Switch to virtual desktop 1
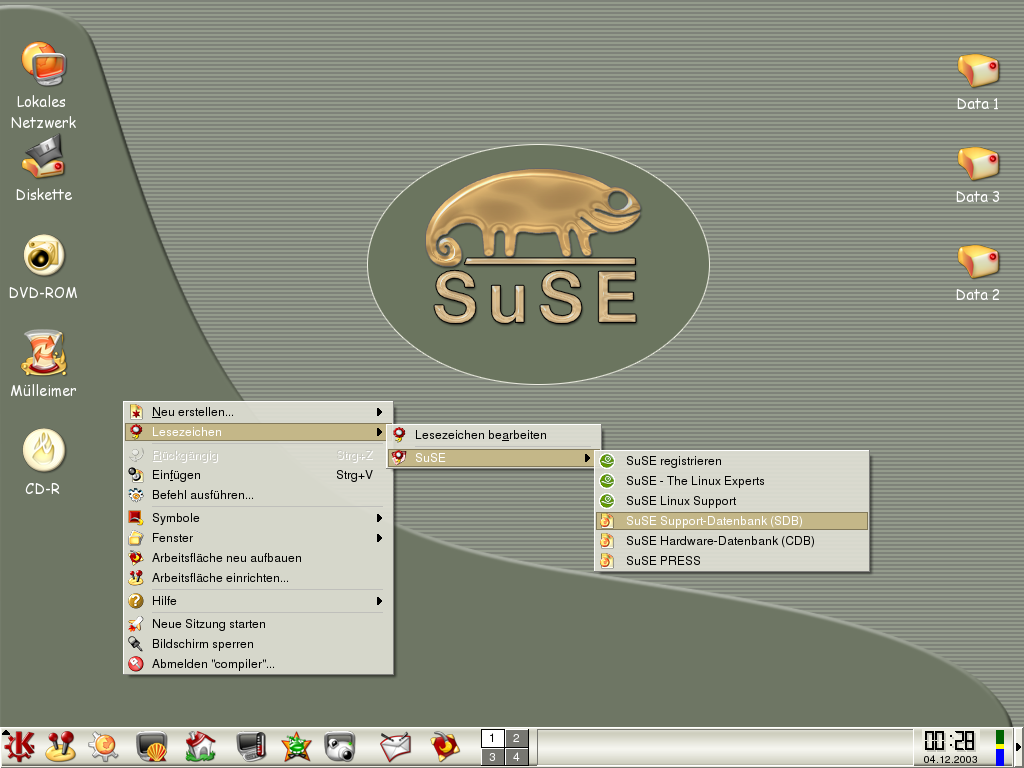This screenshot has height=768, width=1024. click(x=492, y=738)
